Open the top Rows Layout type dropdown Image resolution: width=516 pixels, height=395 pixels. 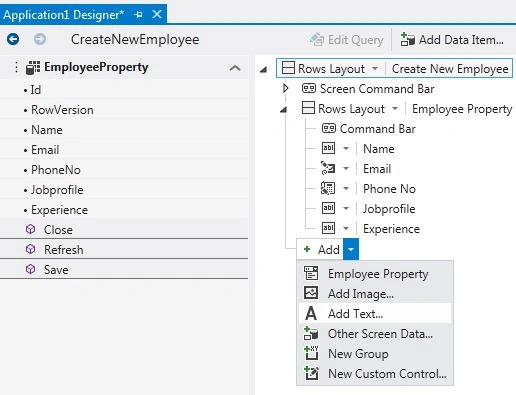point(375,68)
